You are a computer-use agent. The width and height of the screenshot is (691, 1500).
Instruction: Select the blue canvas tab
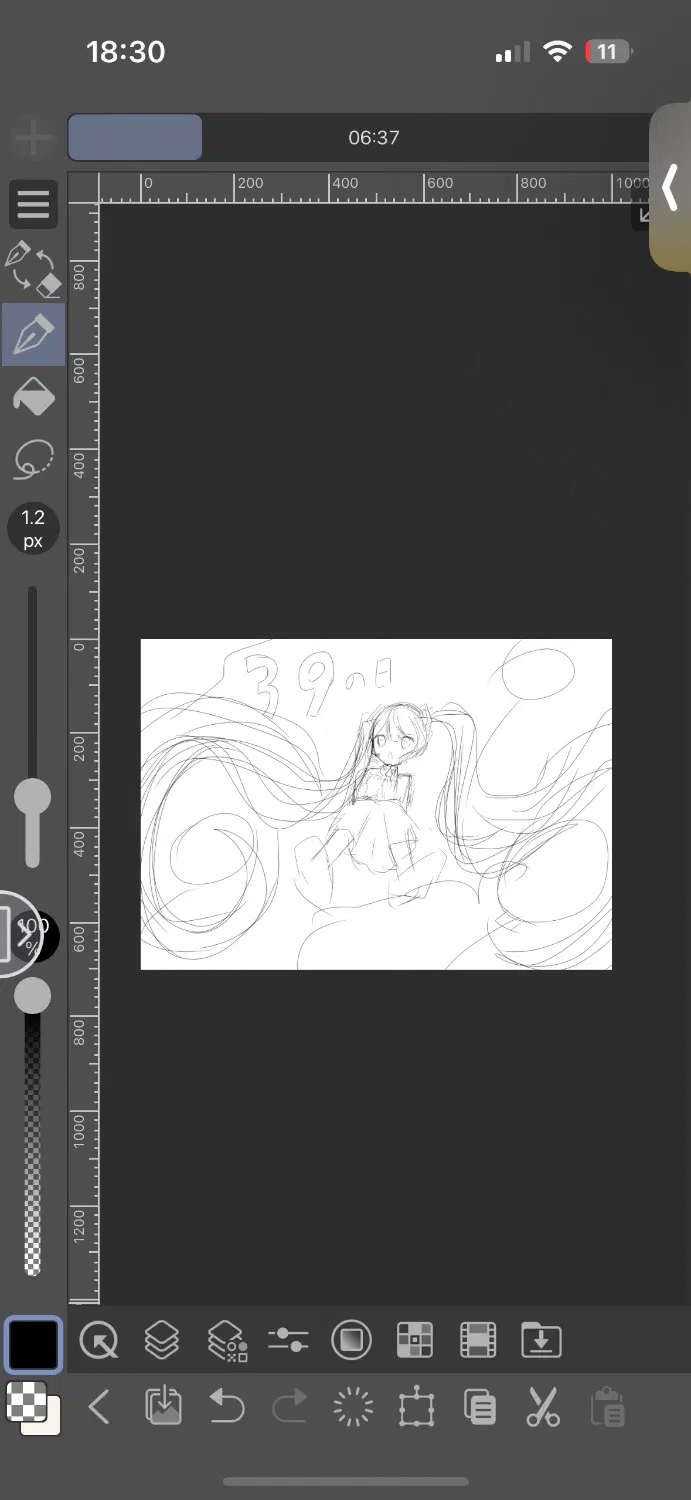click(135, 137)
